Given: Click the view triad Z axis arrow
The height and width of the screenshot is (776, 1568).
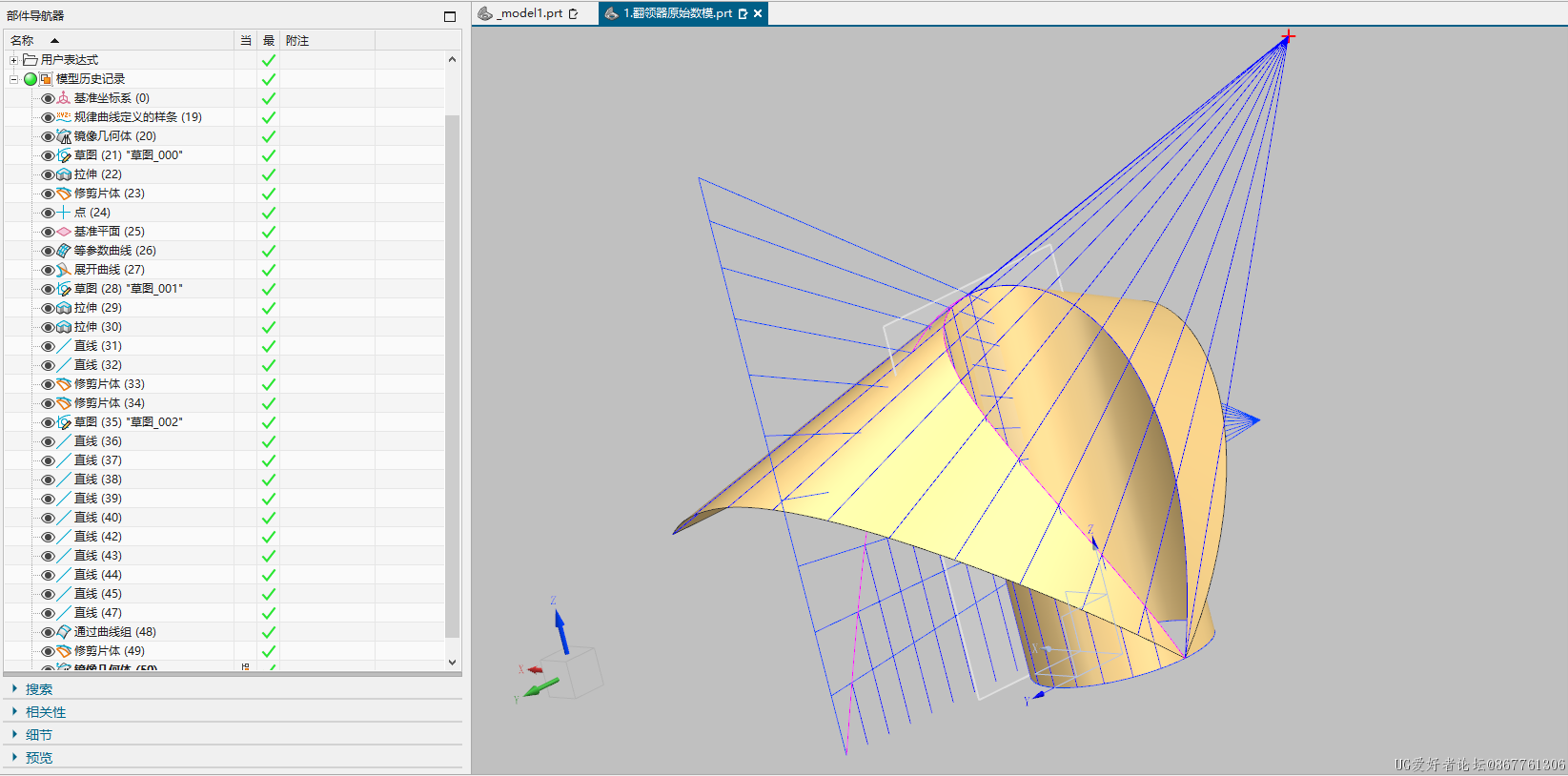Looking at the screenshot, I should click(x=560, y=630).
